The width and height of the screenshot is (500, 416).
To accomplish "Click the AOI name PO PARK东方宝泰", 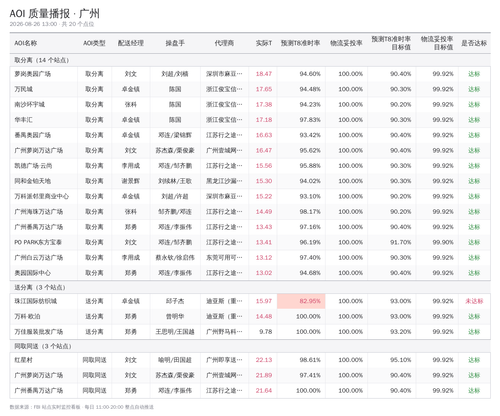I will click(38, 242).
